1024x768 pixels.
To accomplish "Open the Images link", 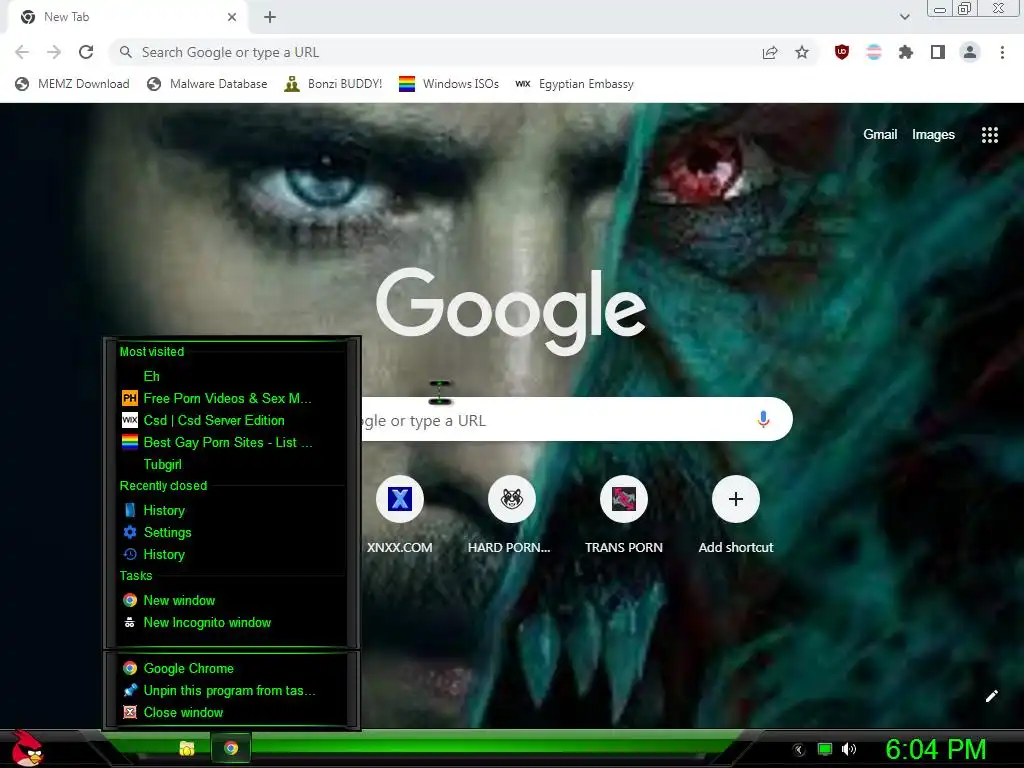I will (933, 135).
